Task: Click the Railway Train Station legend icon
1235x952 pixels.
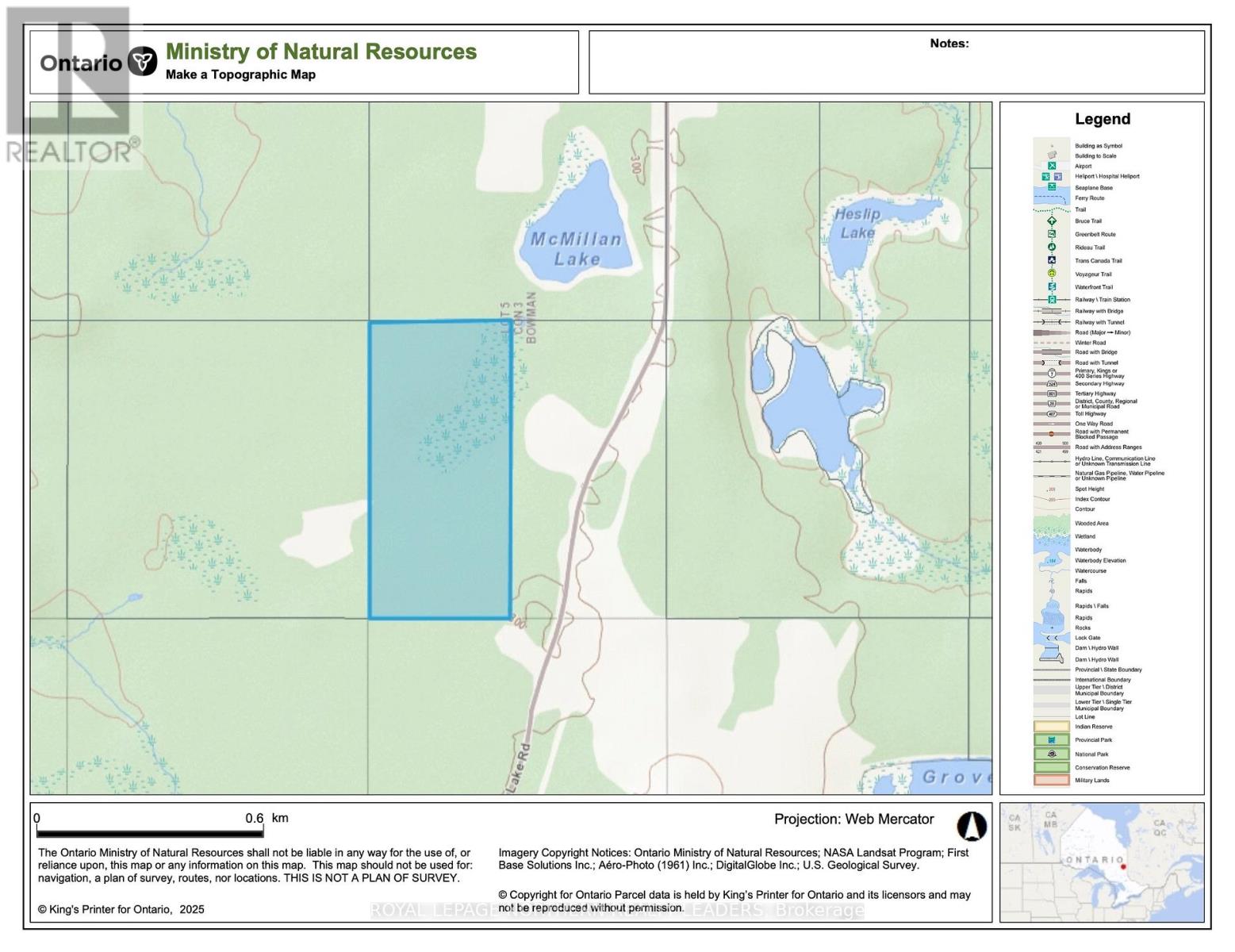Action: pos(1052,300)
